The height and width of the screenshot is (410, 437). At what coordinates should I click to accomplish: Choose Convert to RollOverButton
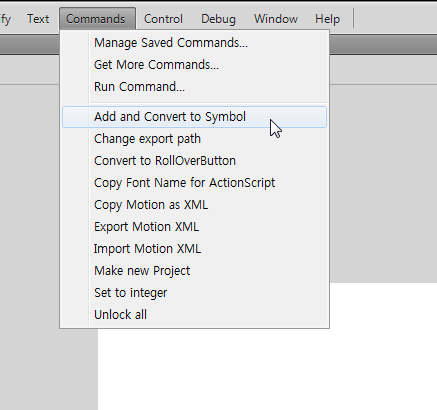coord(195,161)
